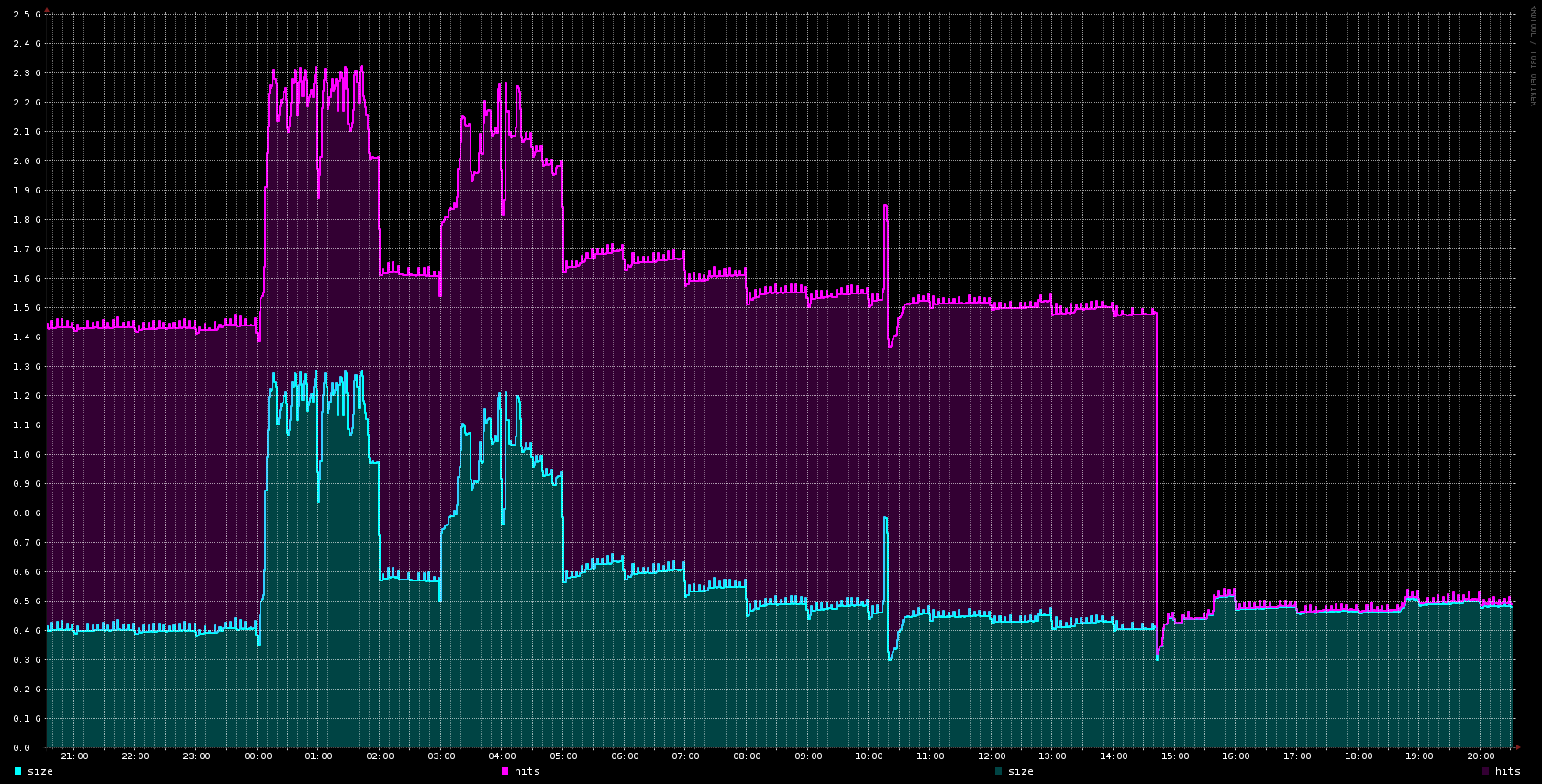The height and width of the screenshot is (784, 1542).
Task: Select the 00:00 time axis label
Action: point(258,756)
